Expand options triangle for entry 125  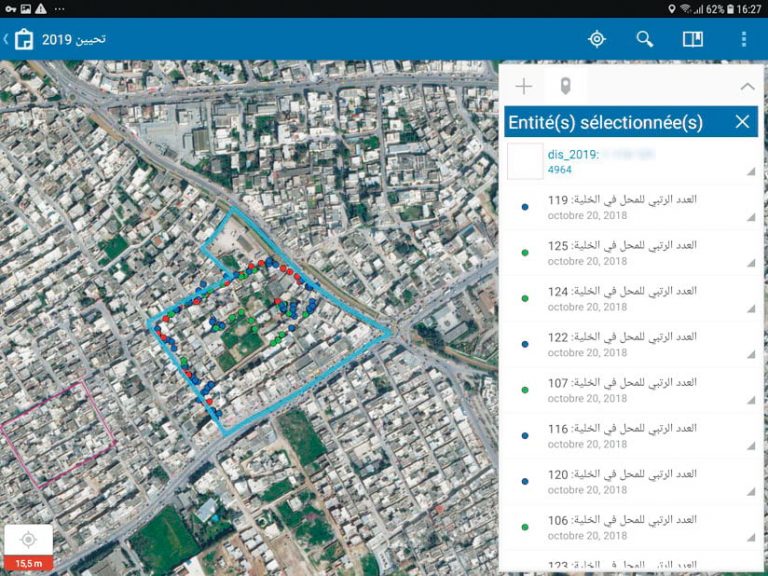point(751,263)
